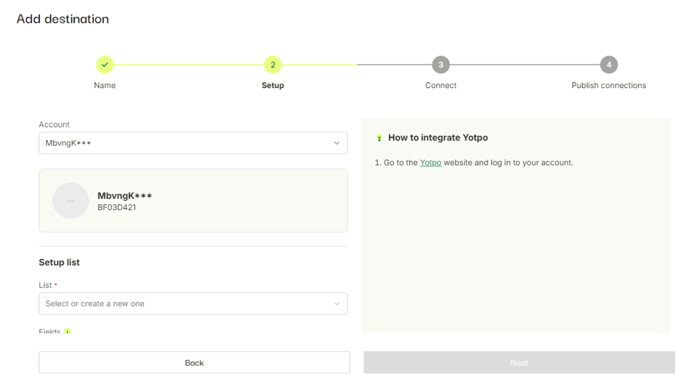
Task: Open the Yotpo website link
Action: 430,163
